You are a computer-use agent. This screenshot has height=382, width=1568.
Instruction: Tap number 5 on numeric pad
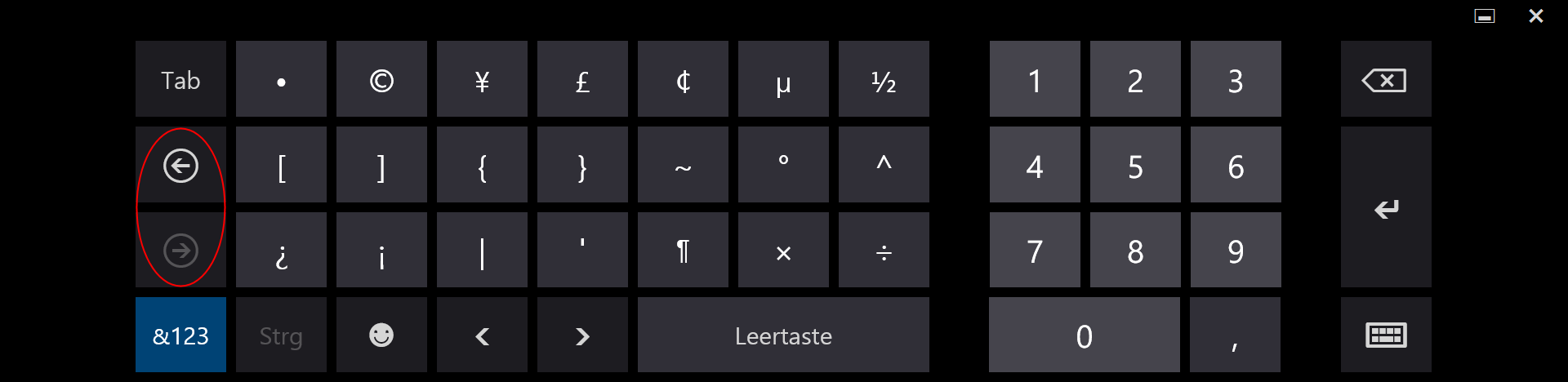pyautogui.click(x=1135, y=166)
